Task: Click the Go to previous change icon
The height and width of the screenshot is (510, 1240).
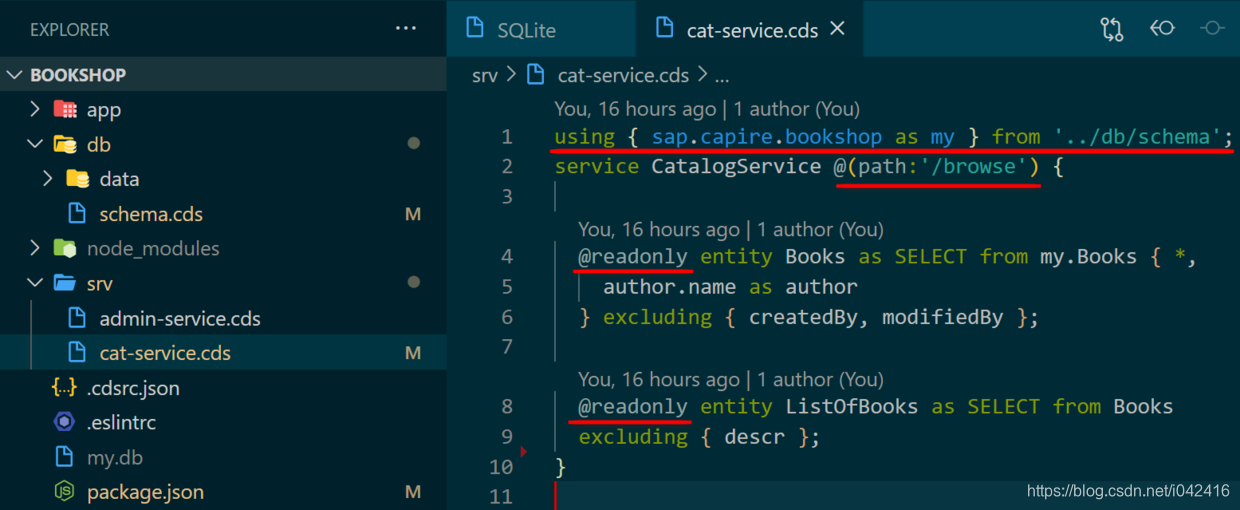Action: coord(1162,29)
